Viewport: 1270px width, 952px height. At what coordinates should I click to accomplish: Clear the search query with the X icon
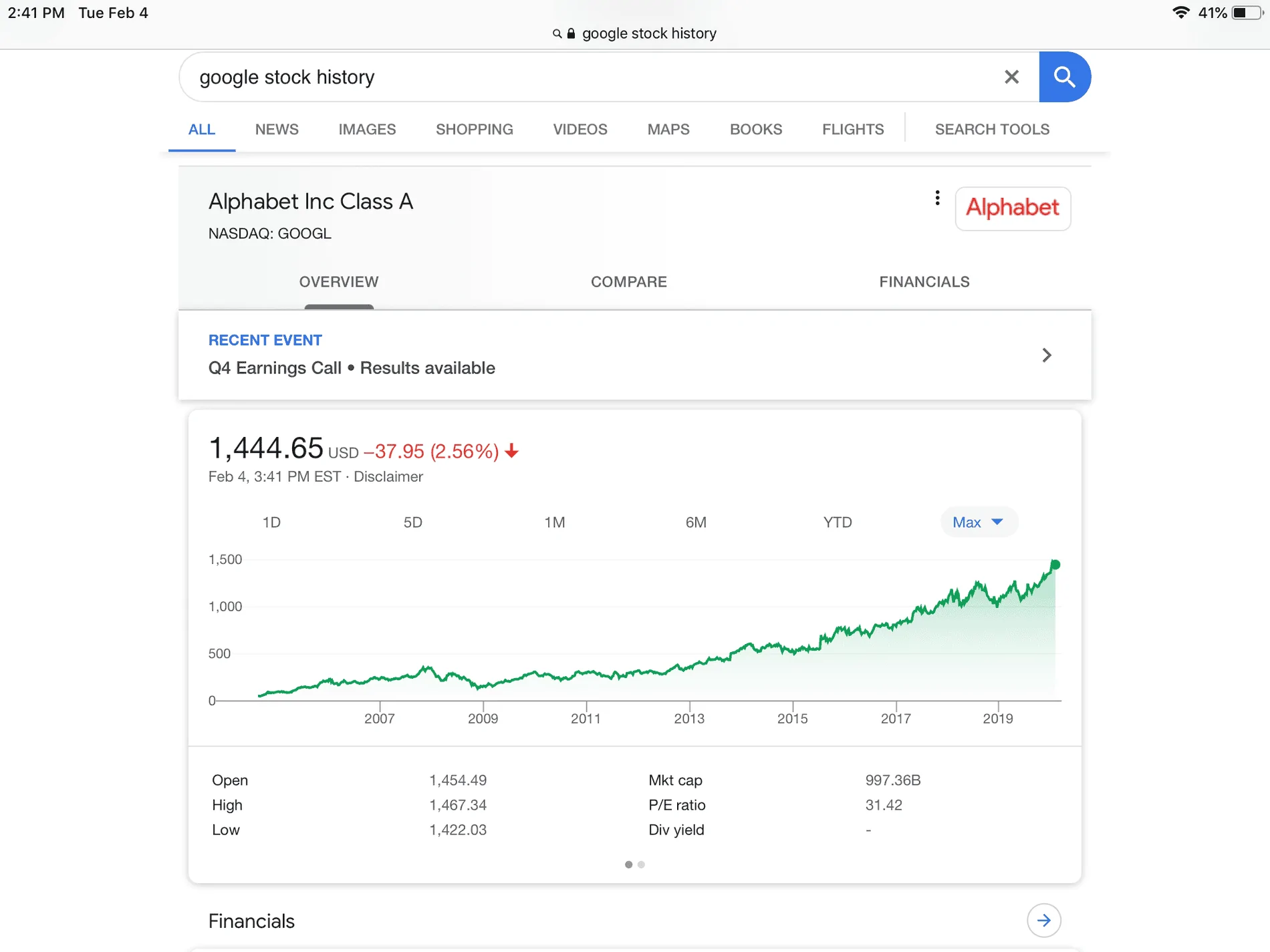pos(1011,76)
